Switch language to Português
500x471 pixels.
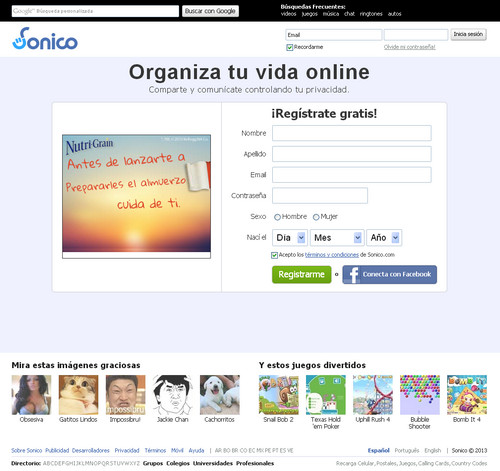[x=407, y=450]
